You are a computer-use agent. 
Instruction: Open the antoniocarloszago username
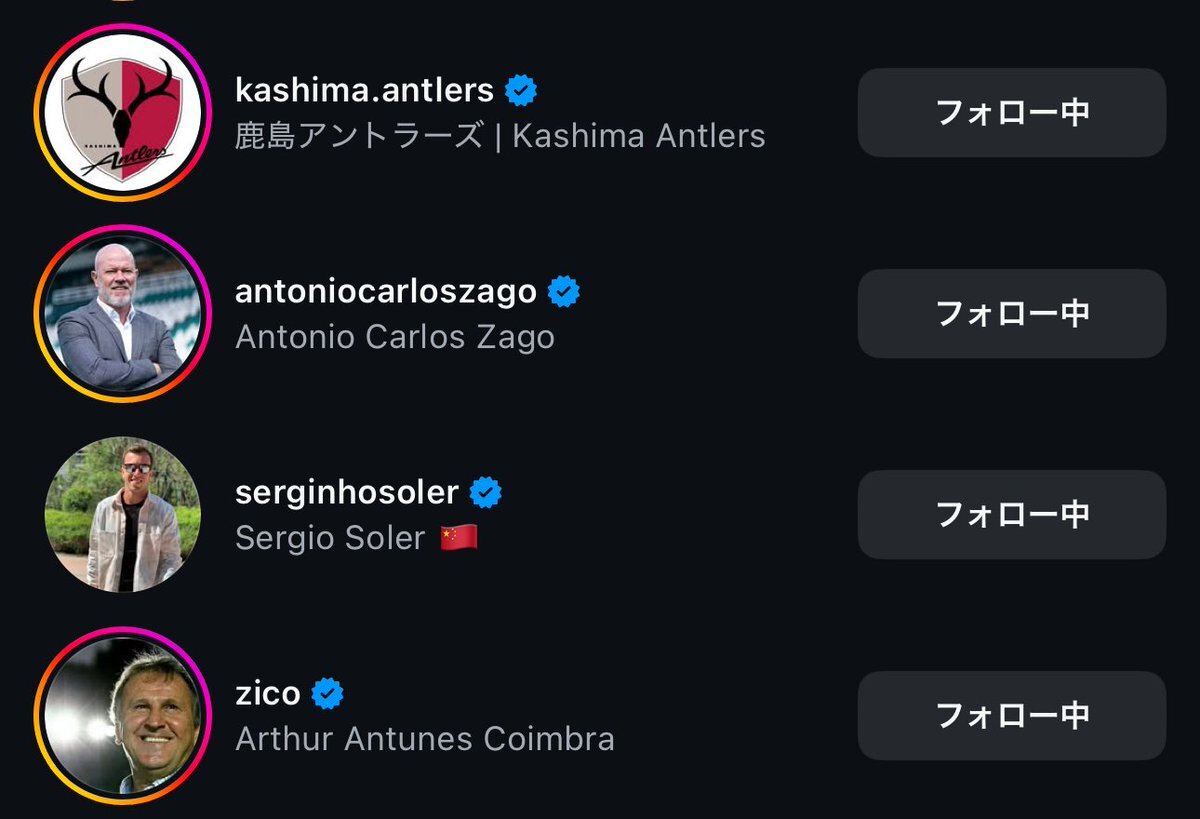(x=386, y=292)
